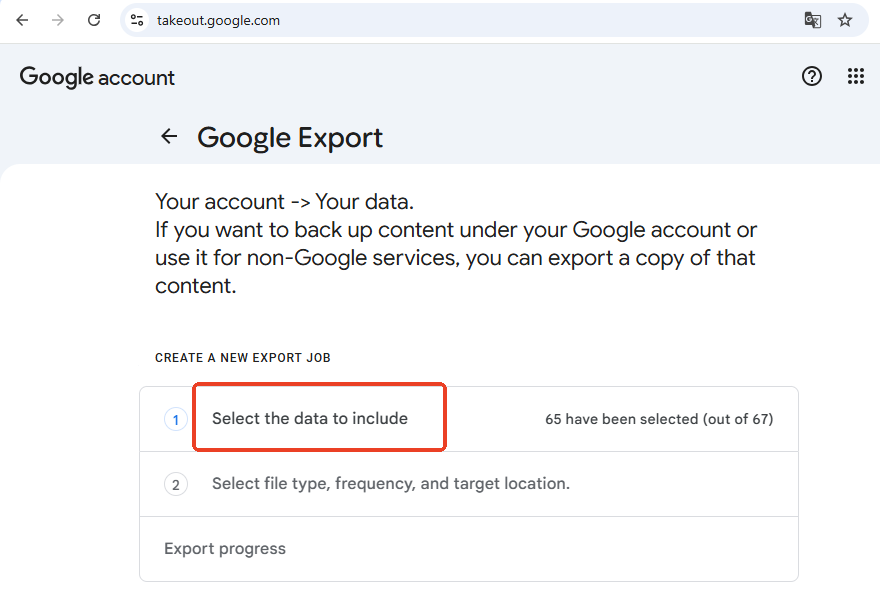
Task: Click the Google account logo
Action: [x=96, y=77]
